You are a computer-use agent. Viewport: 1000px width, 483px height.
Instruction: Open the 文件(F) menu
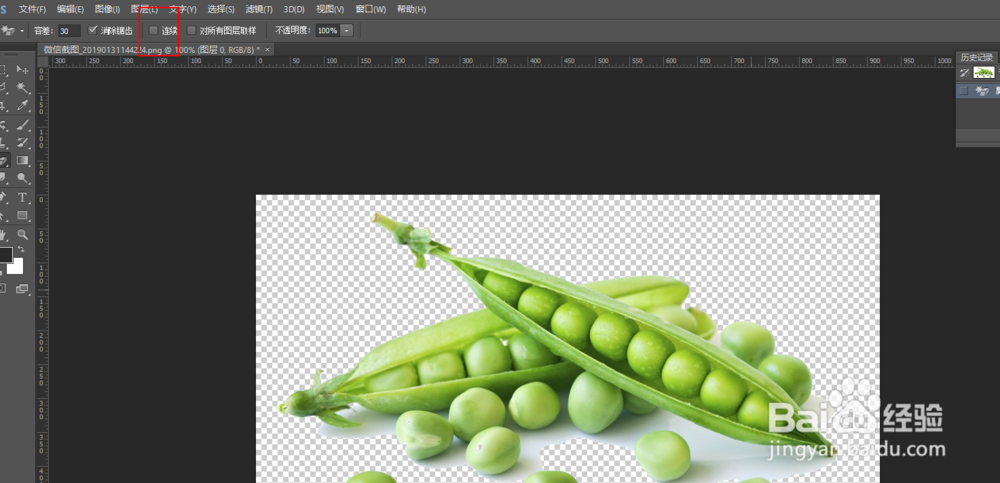click(x=32, y=10)
